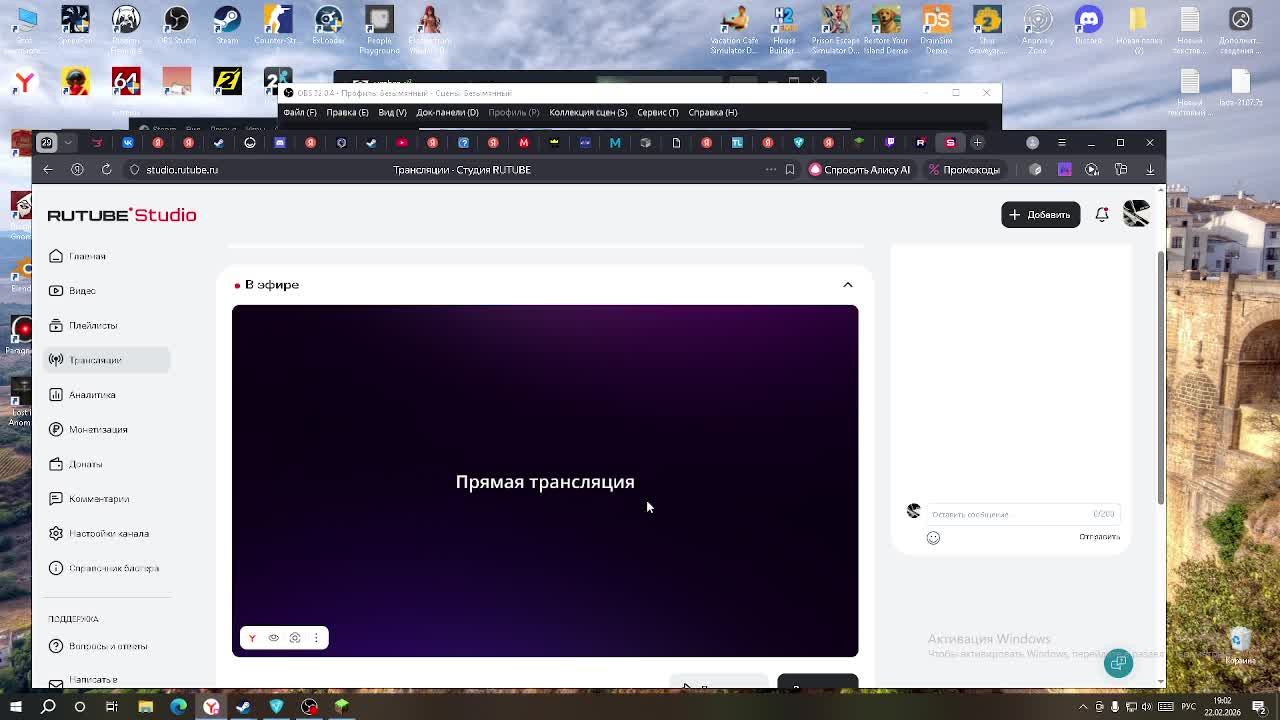Open the tab list dropdown arrow next to tab counter

[68, 143]
